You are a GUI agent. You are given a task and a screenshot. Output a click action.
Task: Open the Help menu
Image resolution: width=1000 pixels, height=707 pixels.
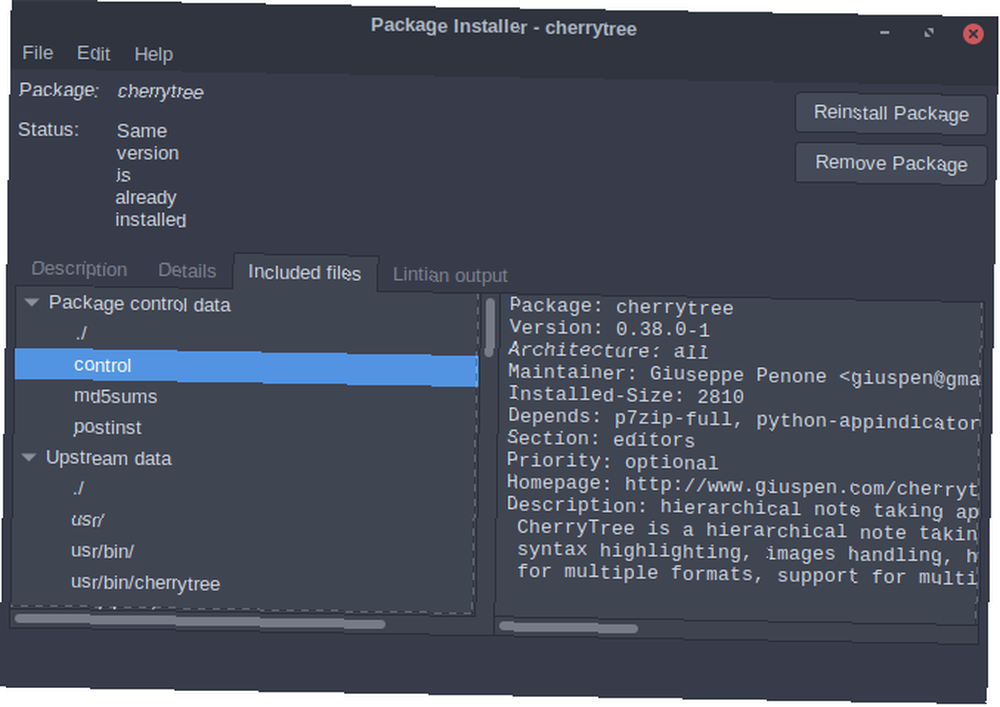(x=153, y=54)
